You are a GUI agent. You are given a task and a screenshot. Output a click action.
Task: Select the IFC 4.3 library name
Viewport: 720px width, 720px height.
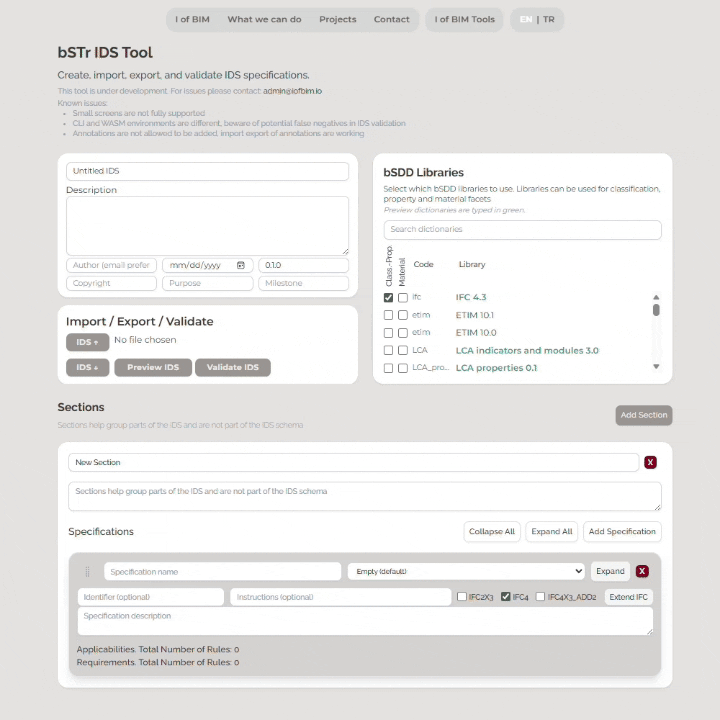pos(471,297)
